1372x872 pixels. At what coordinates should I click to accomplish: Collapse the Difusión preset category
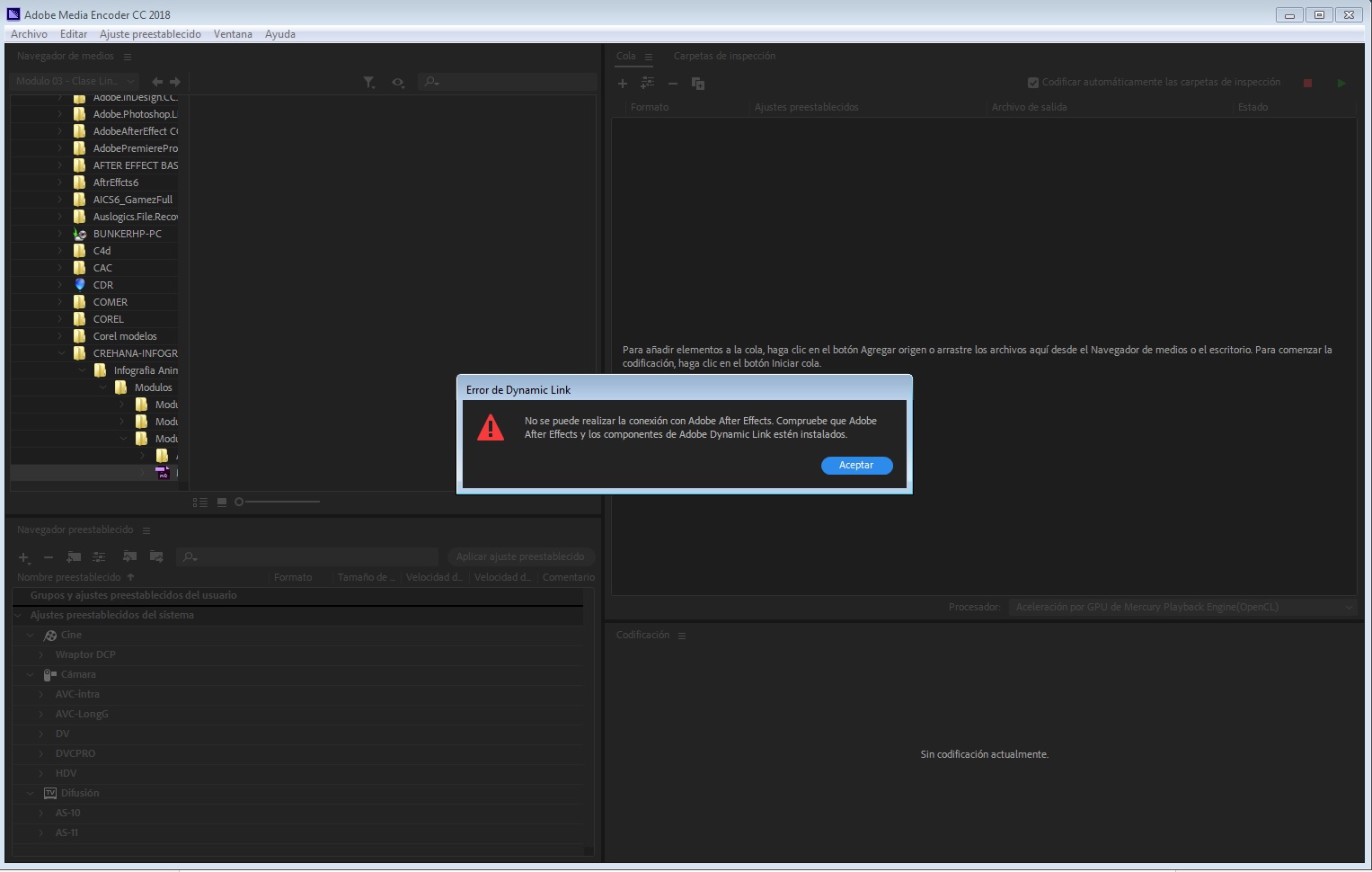(x=30, y=794)
